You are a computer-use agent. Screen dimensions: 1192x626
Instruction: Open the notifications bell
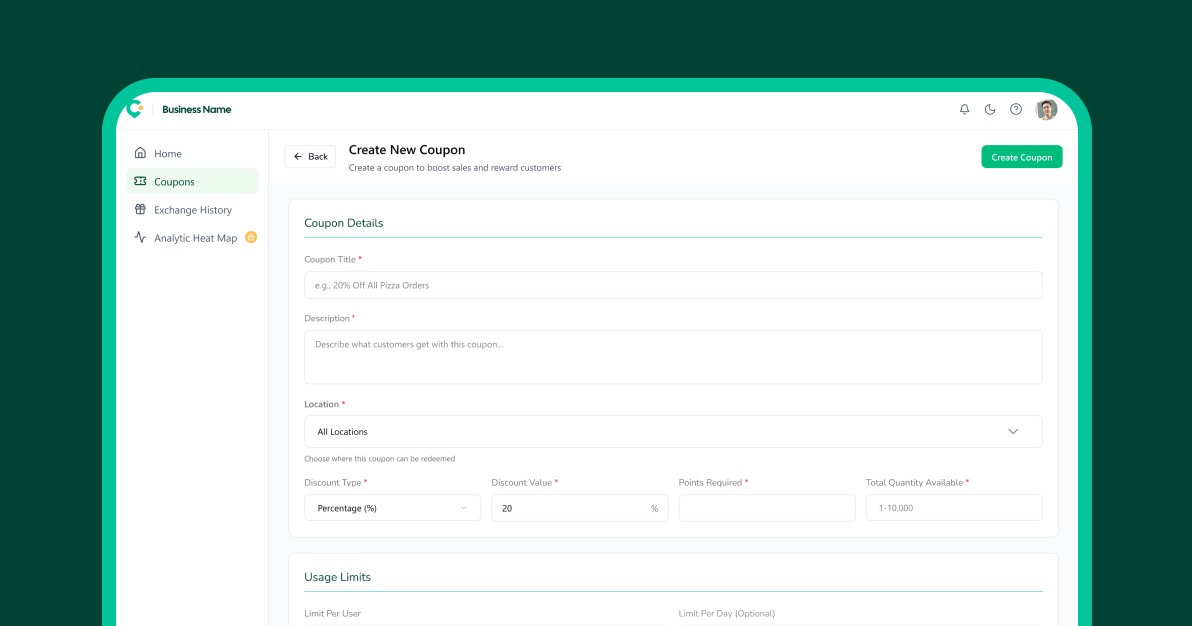tap(964, 110)
